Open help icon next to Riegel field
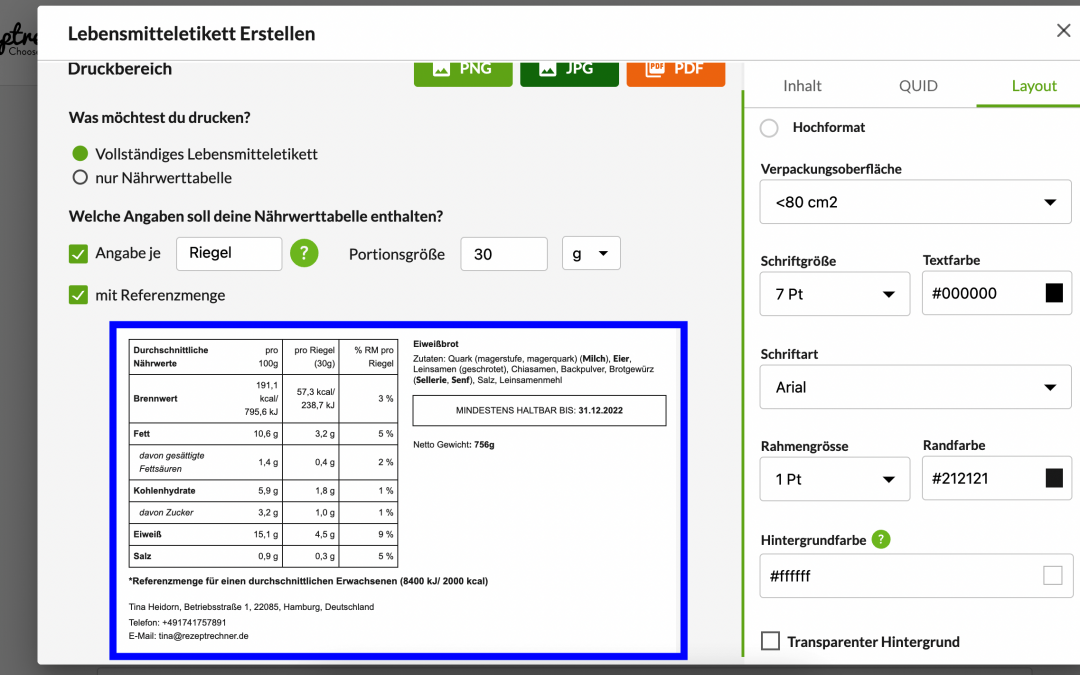The height and width of the screenshot is (675, 1080). [x=304, y=253]
